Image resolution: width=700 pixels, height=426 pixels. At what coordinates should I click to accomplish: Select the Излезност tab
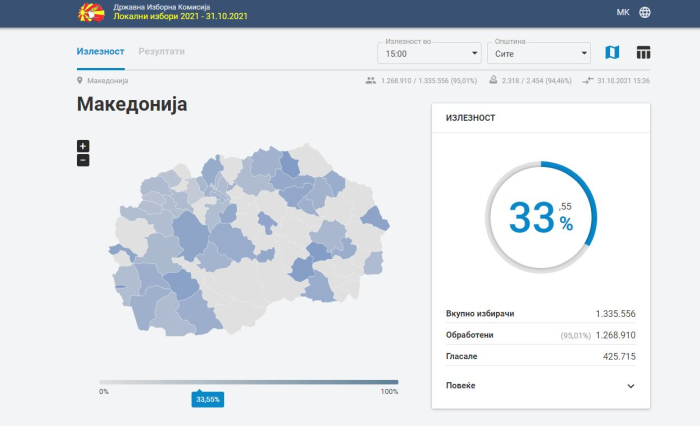(x=100, y=51)
